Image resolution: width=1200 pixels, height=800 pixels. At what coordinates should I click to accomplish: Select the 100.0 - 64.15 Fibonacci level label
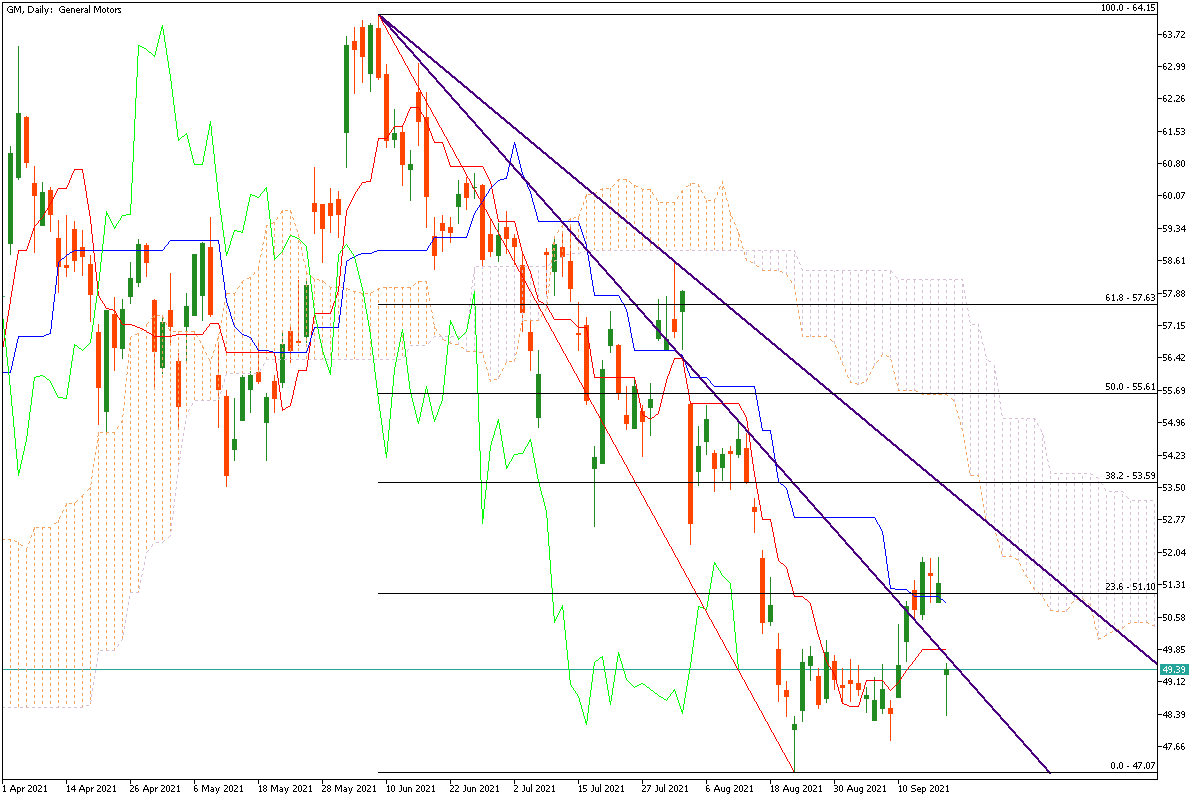[1127, 8]
